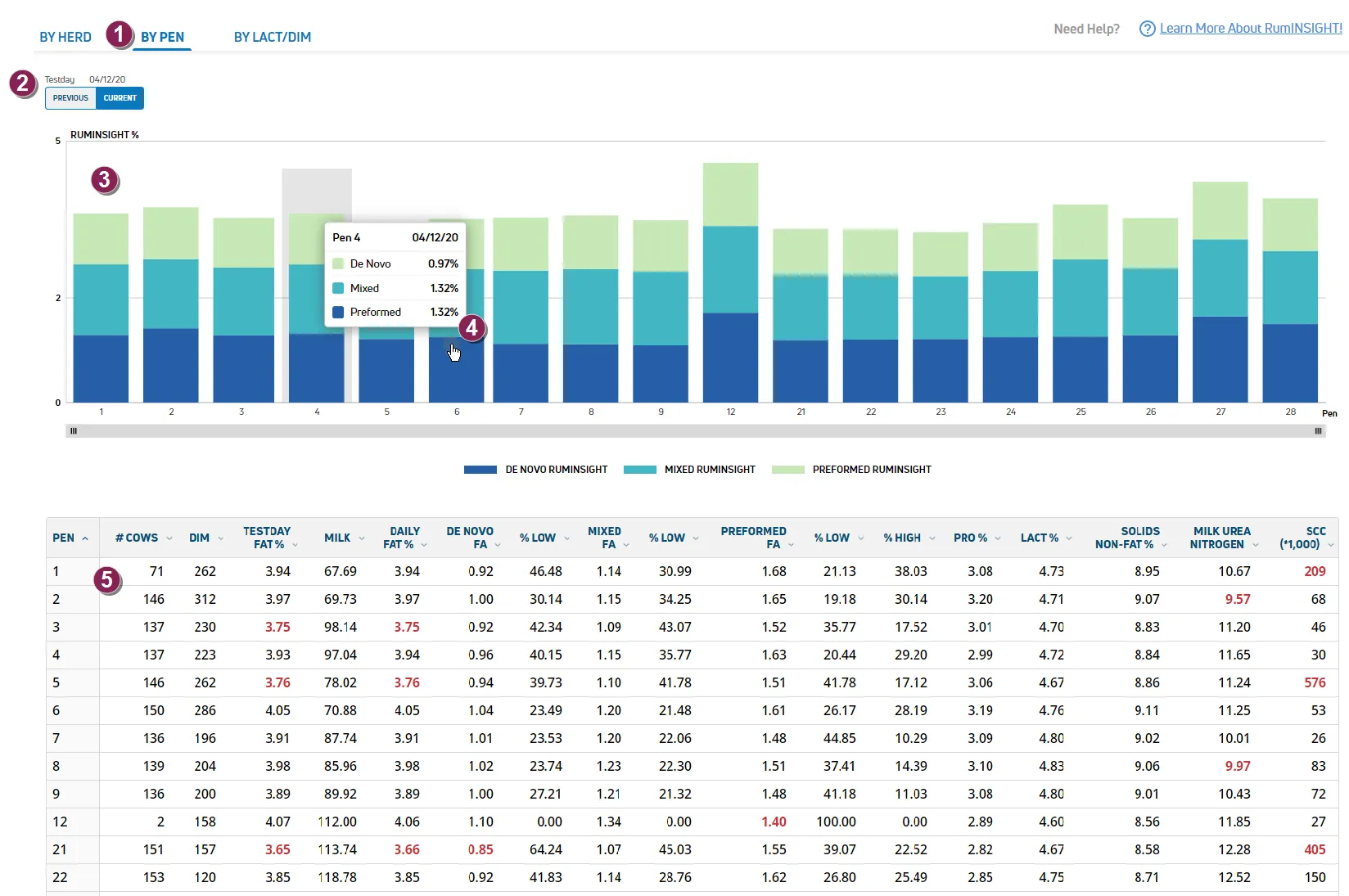This screenshot has width=1349, height=896.
Task: Switch to the BY HERD tab
Action: [65, 37]
